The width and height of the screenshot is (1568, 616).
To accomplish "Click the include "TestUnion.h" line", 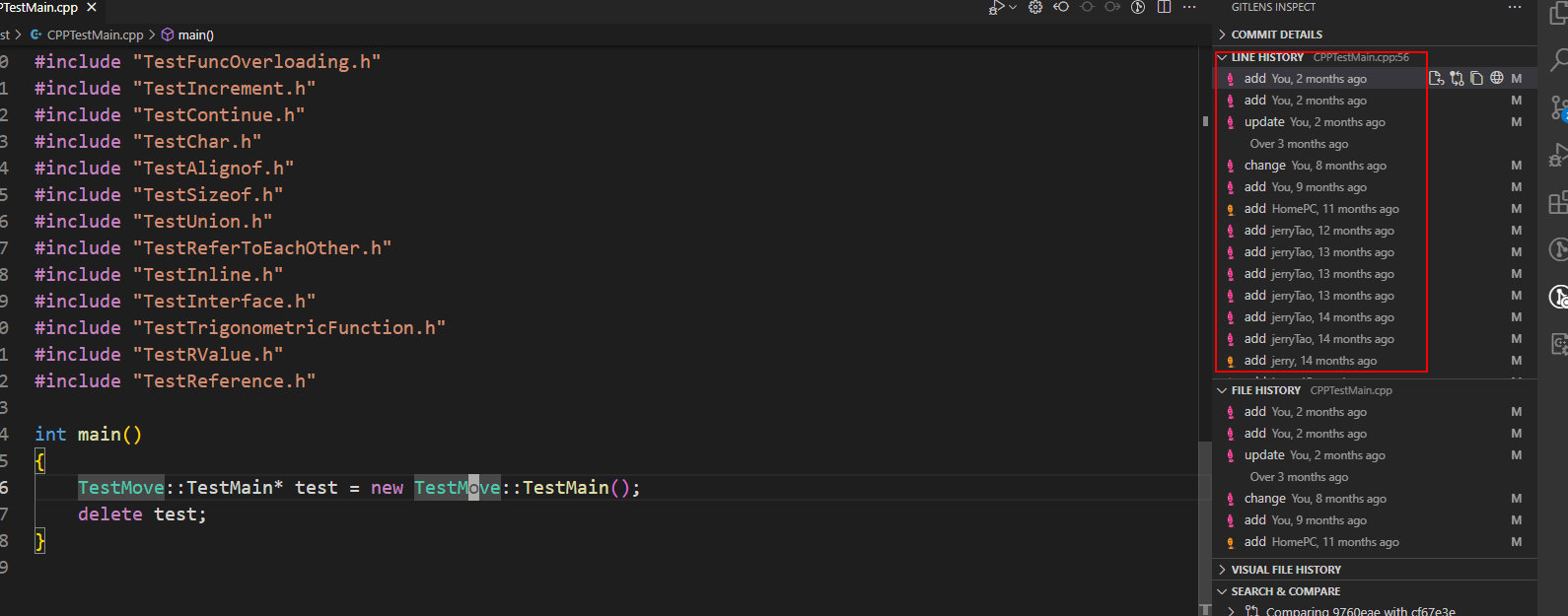I will point(153,221).
